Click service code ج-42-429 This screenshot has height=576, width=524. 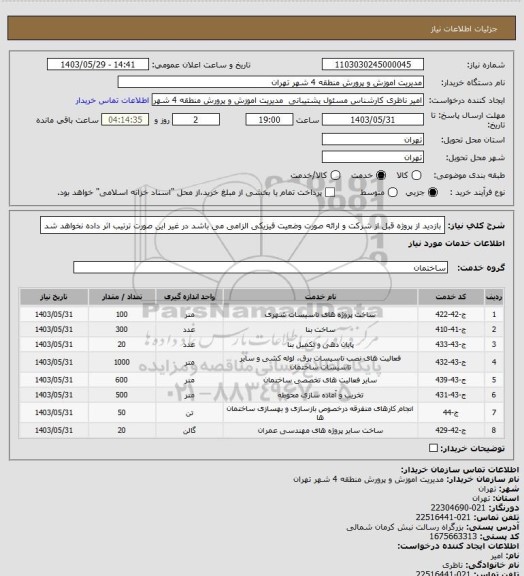click(x=451, y=431)
